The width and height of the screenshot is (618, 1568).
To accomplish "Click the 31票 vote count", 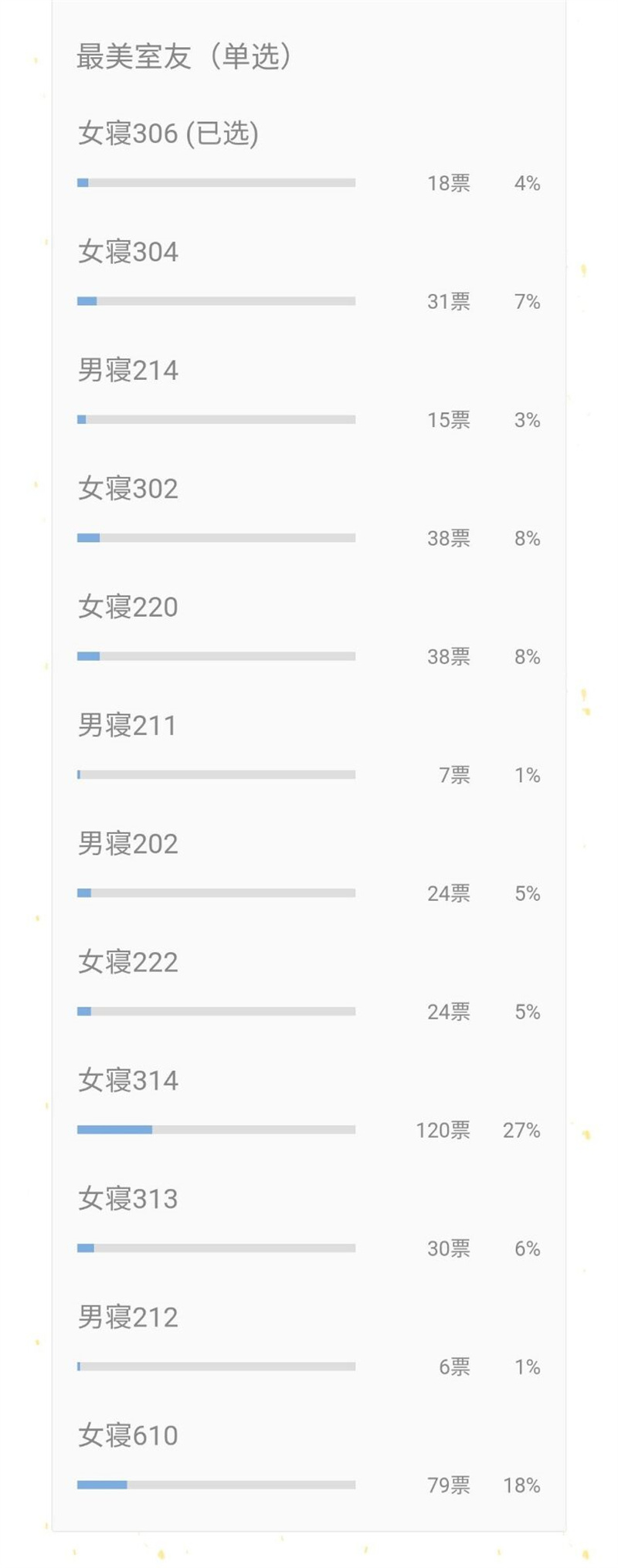I will (x=449, y=302).
